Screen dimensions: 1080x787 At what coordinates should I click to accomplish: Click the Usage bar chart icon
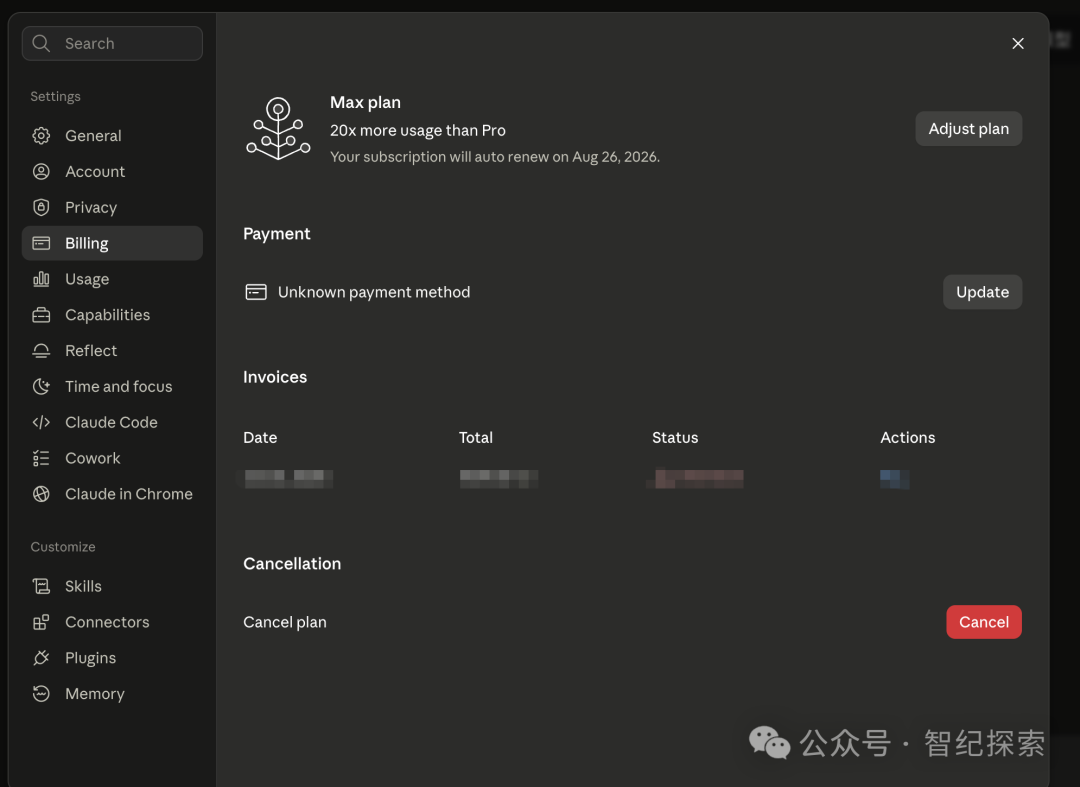(x=41, y=279)
